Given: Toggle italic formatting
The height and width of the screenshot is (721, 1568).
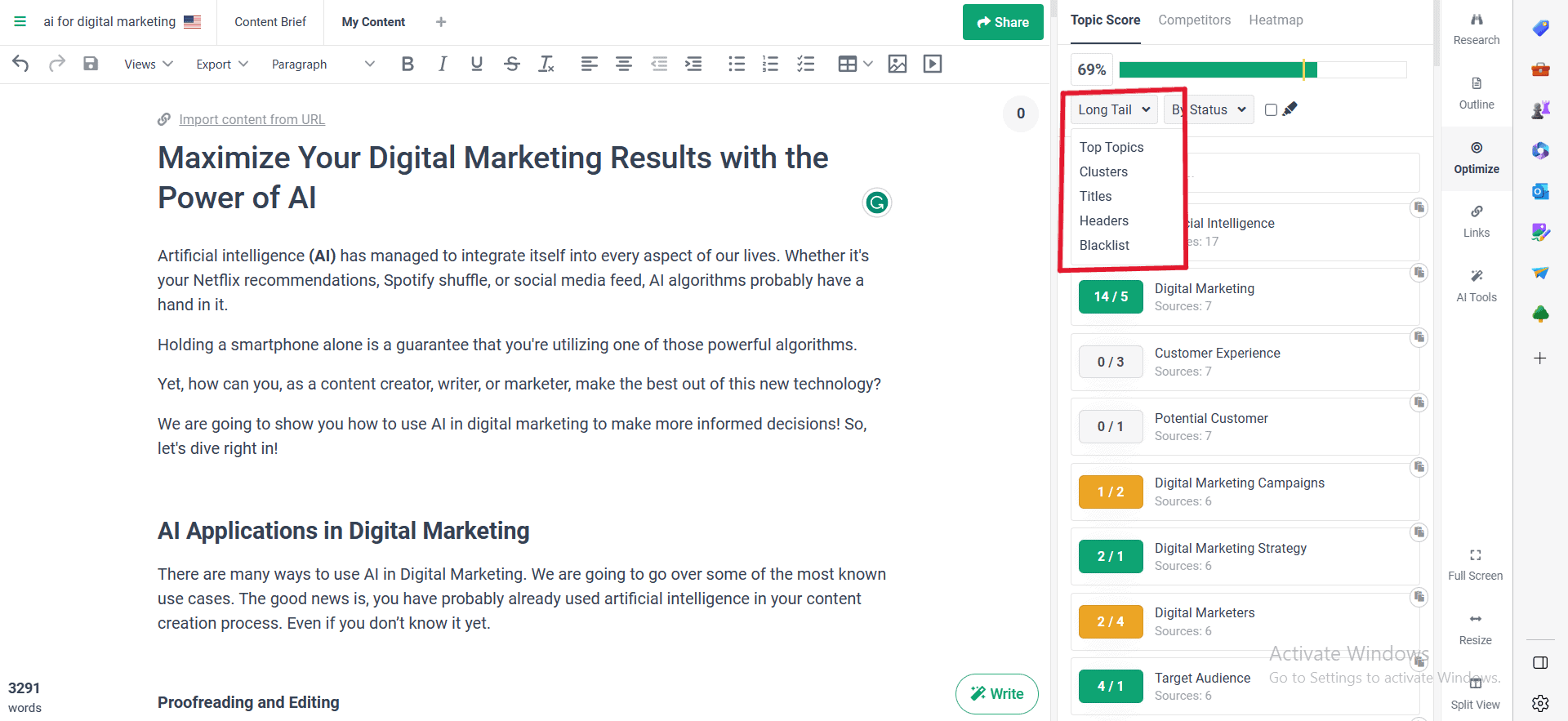Looking at the screenshot, I should (442, 64).
